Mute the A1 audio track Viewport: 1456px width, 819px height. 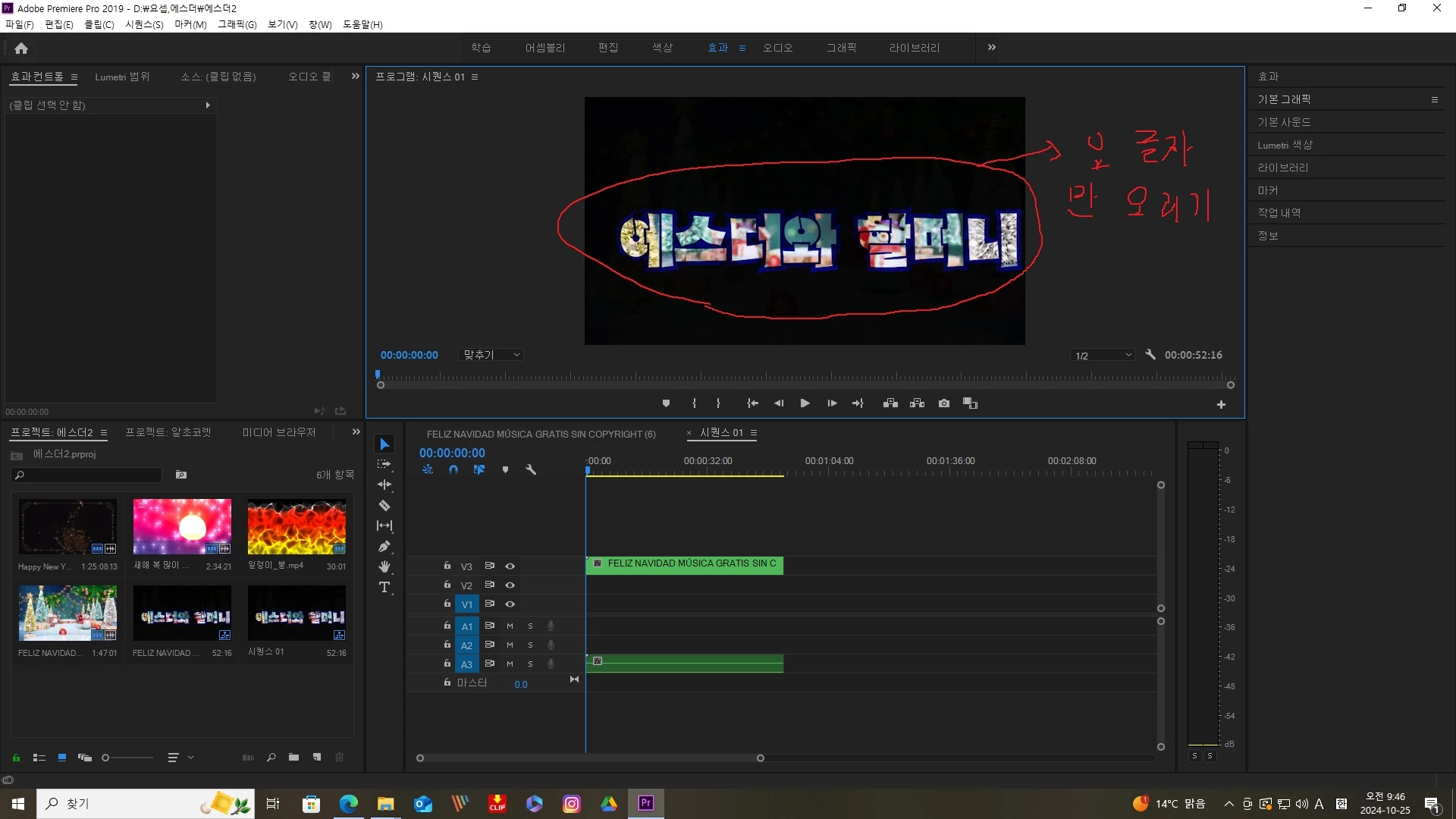[x=510, y=626]
